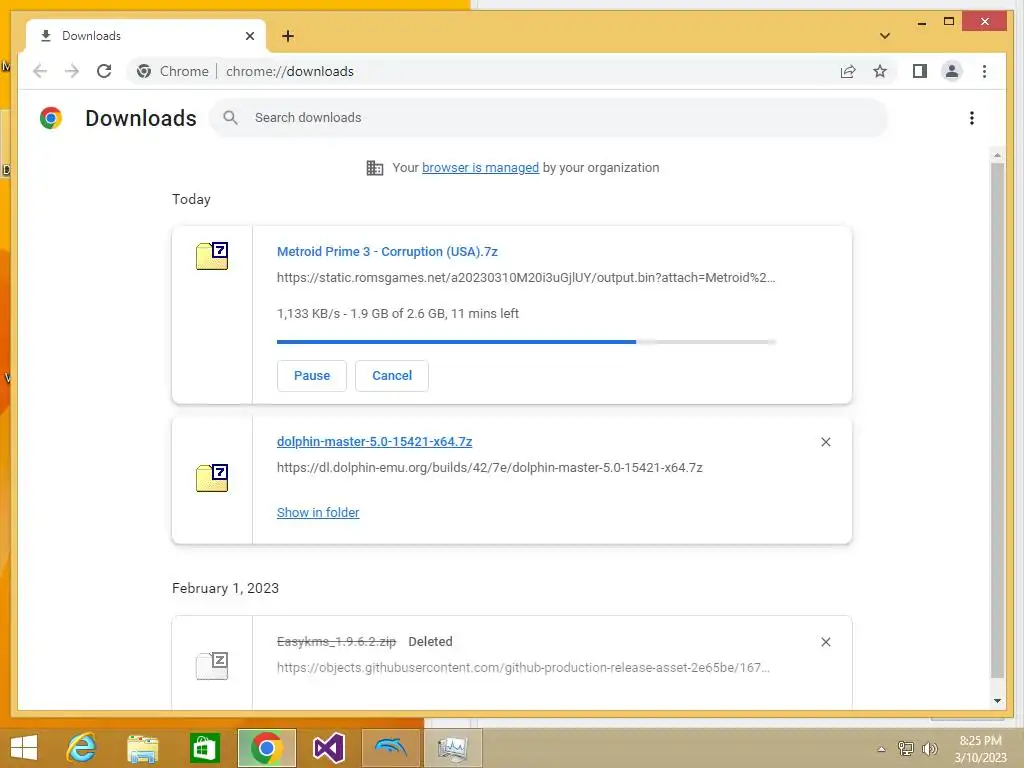Open the tab search chevron
Screen dimensions: 1024x768
(x=885, y=36)
